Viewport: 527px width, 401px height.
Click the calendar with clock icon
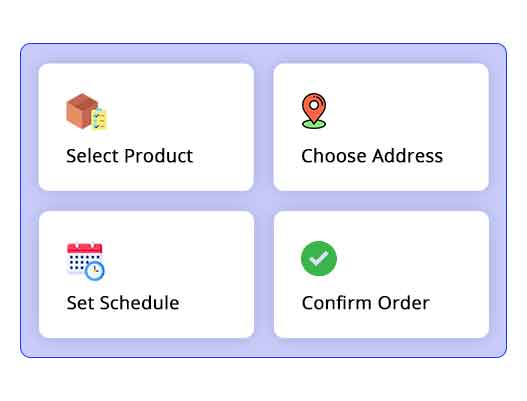coord(86,261)
